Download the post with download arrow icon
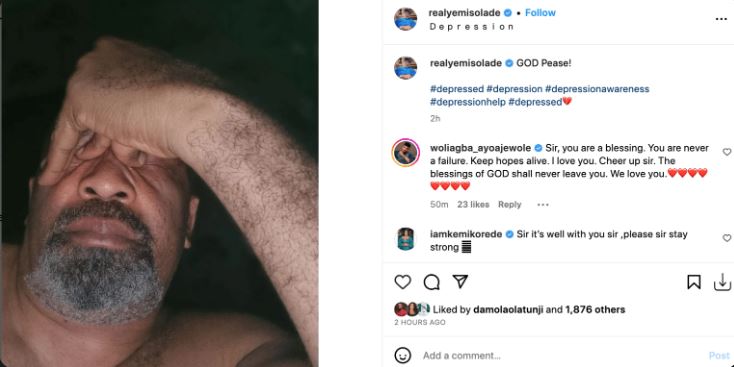 722,282
